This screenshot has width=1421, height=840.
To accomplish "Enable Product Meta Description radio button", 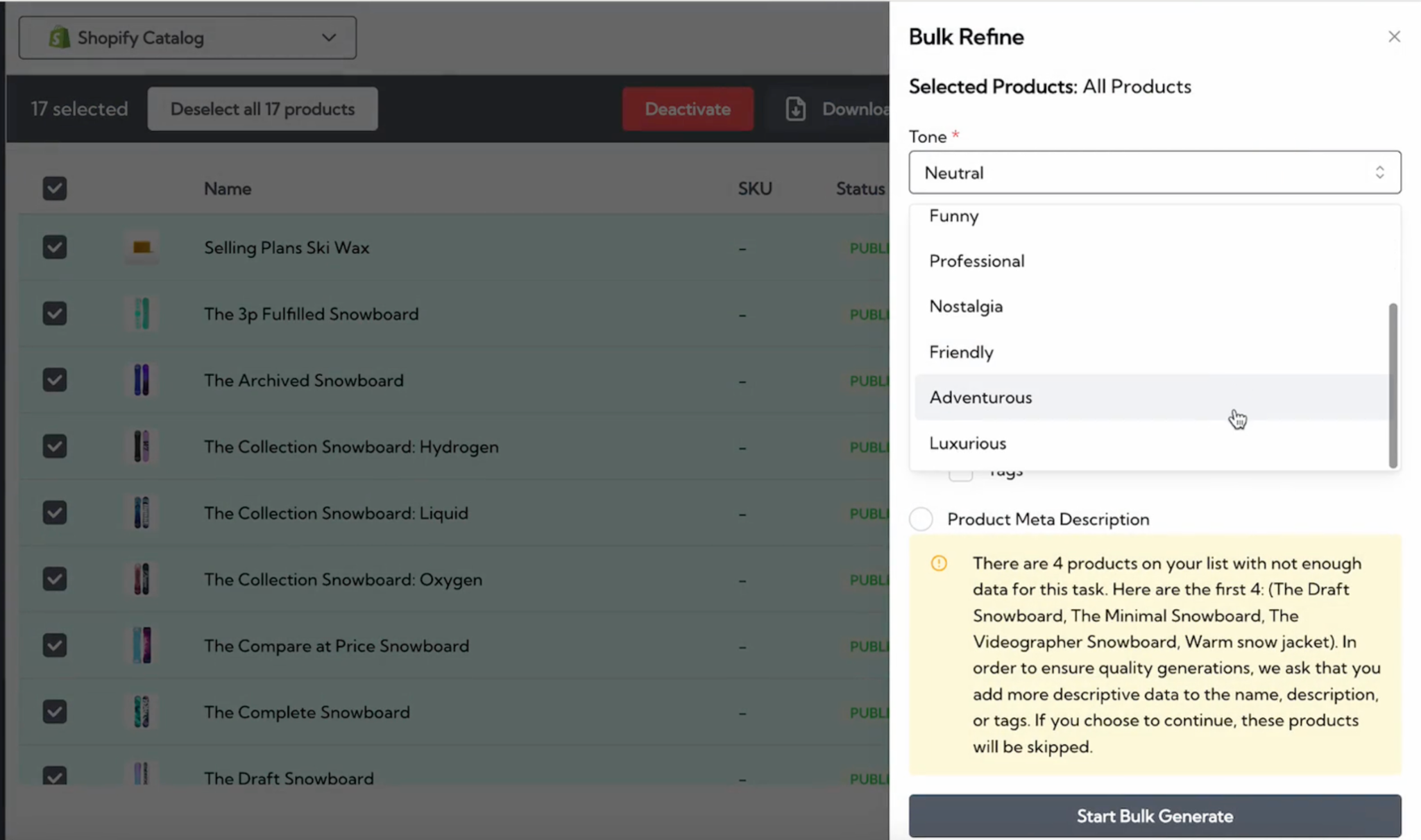I will click(921, 519).
